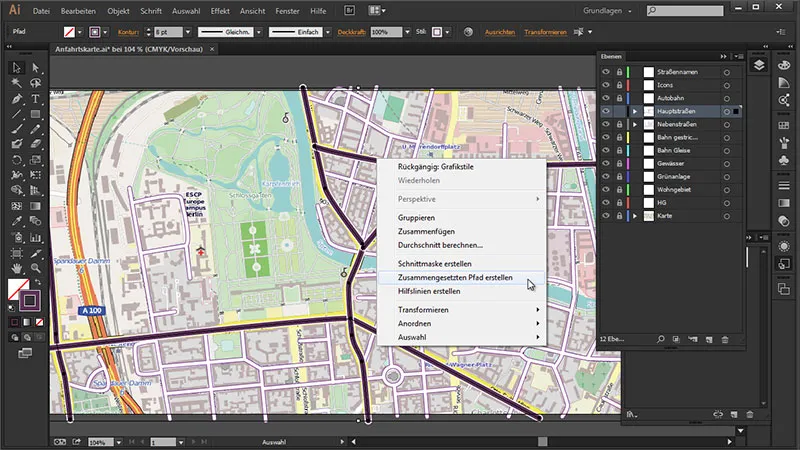800x450 pixels.
Task: Open the Einfach brush definition dropdown
Action: click(x=328, y=32)
